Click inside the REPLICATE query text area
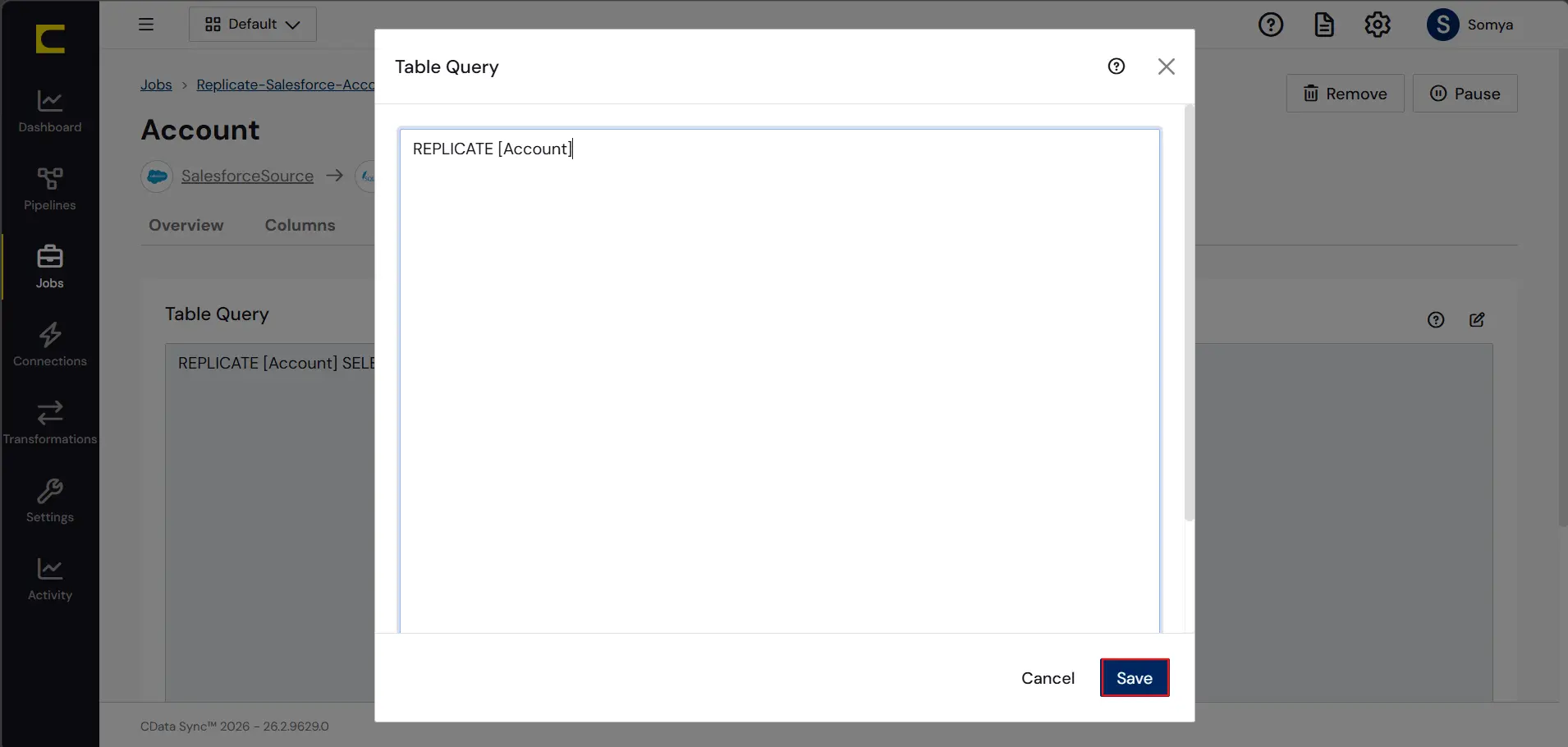The height and width of the screenshot is (747, 1568). [780, 380]
